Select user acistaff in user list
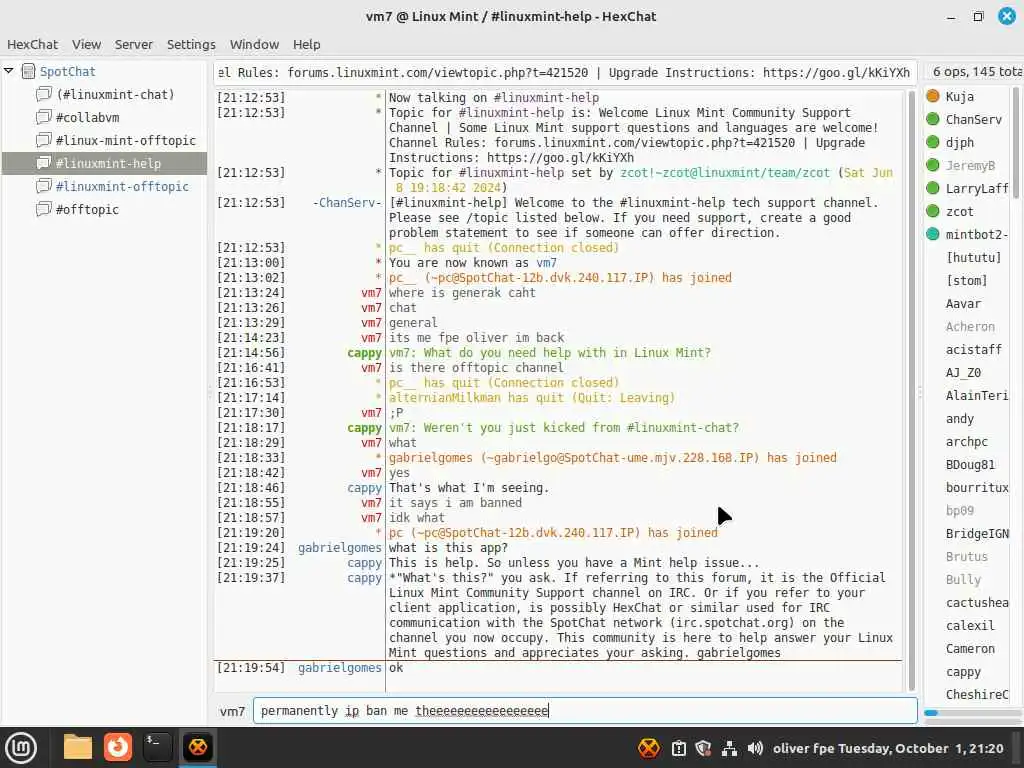The height and width of the screenshot is (768, 1024). tap(973, 349)
